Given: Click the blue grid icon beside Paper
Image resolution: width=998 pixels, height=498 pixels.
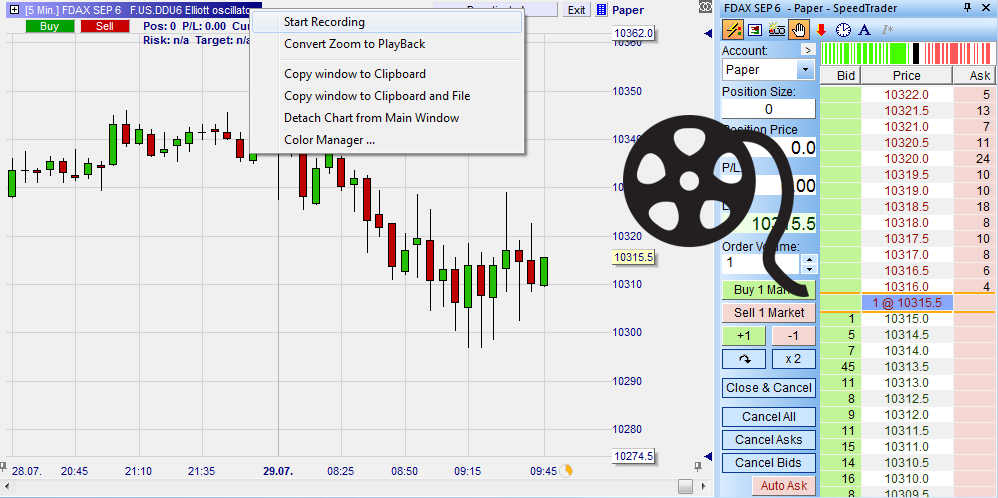Looking at the screenshot, I should click(x=601, y=10).
